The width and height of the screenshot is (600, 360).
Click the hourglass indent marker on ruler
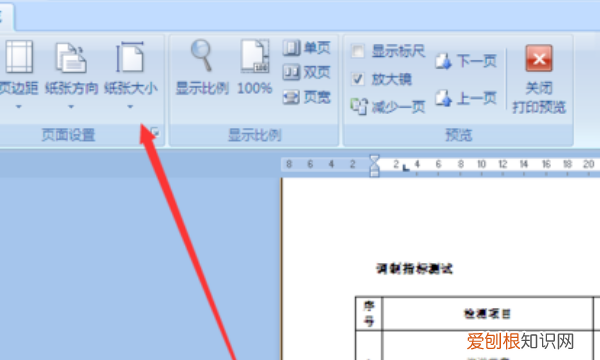click(374, 165)
